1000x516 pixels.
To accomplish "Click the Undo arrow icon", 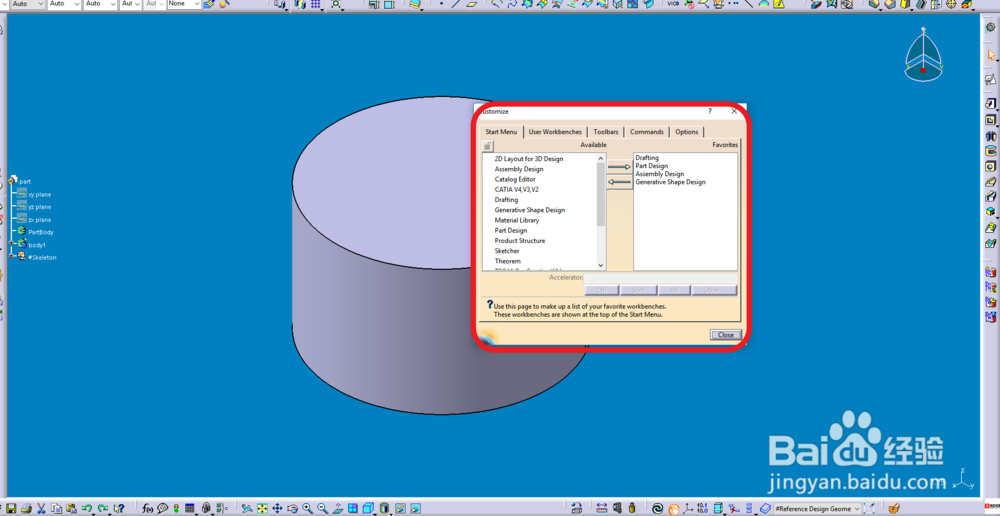I will point(87,508).
